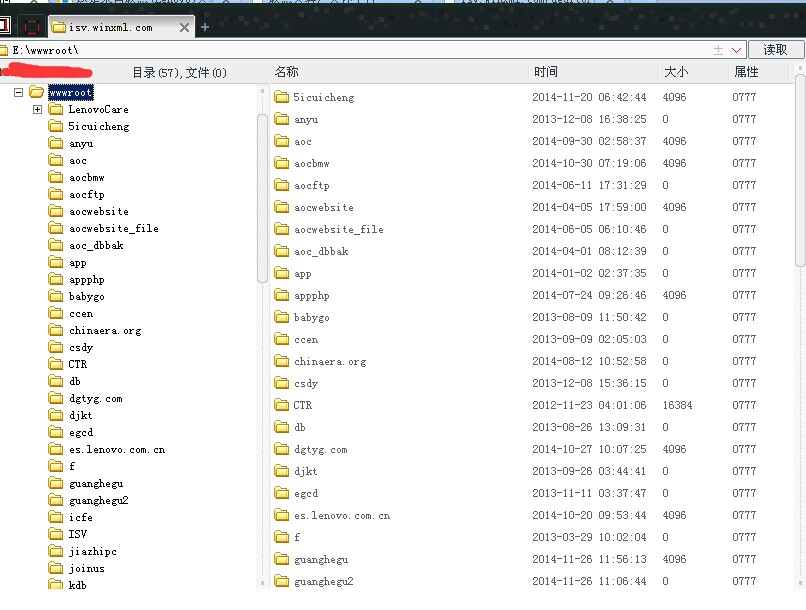Select aocwebsite_file in the tree
Screen dimensions: 806x610
(114, 228)
